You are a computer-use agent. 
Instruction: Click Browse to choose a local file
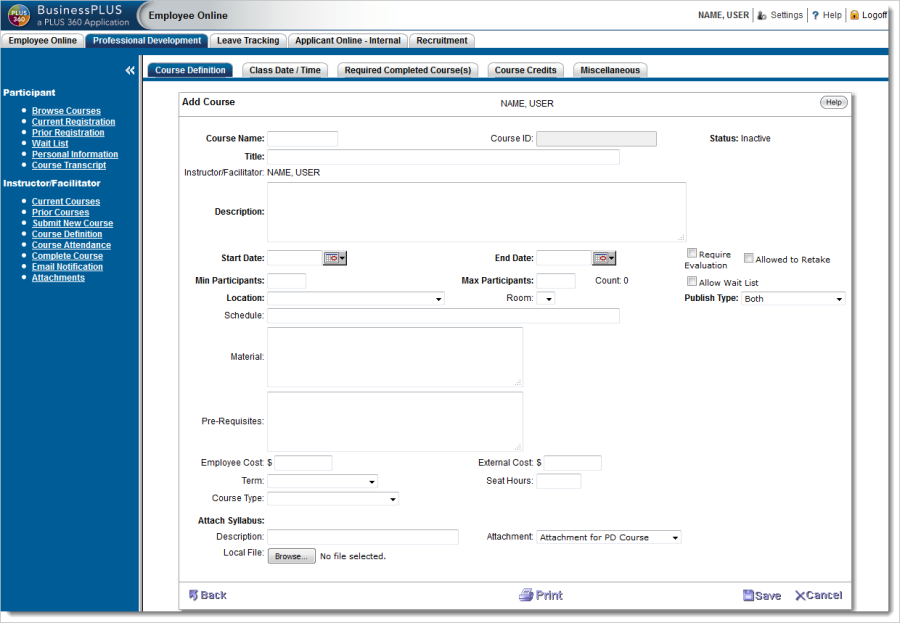291,556
